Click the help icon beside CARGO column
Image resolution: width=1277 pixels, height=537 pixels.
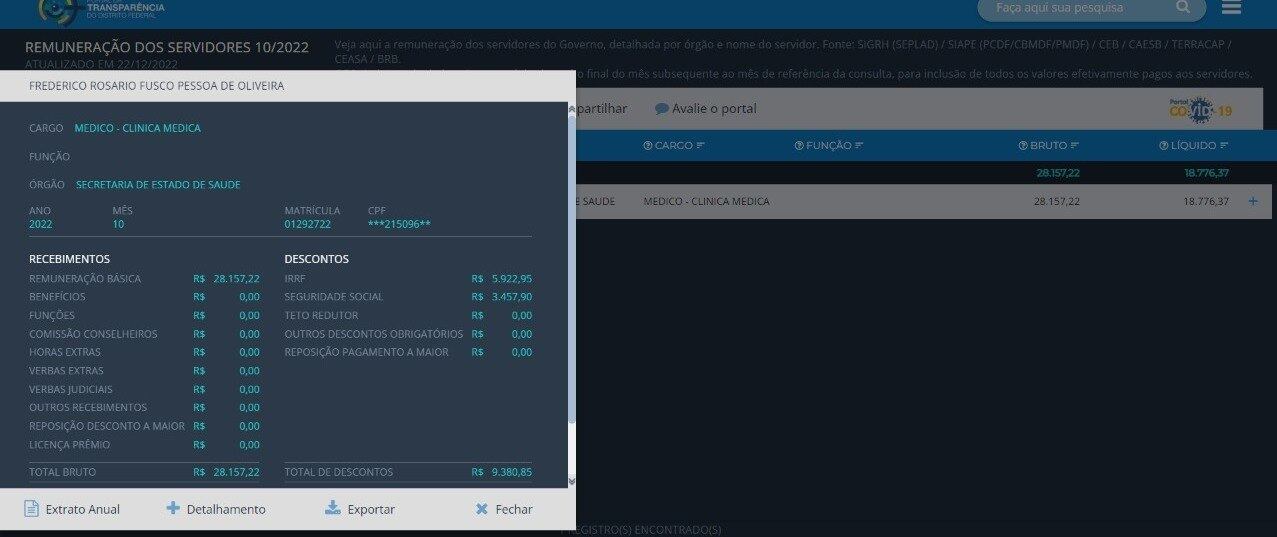click(x=647, y=146)
